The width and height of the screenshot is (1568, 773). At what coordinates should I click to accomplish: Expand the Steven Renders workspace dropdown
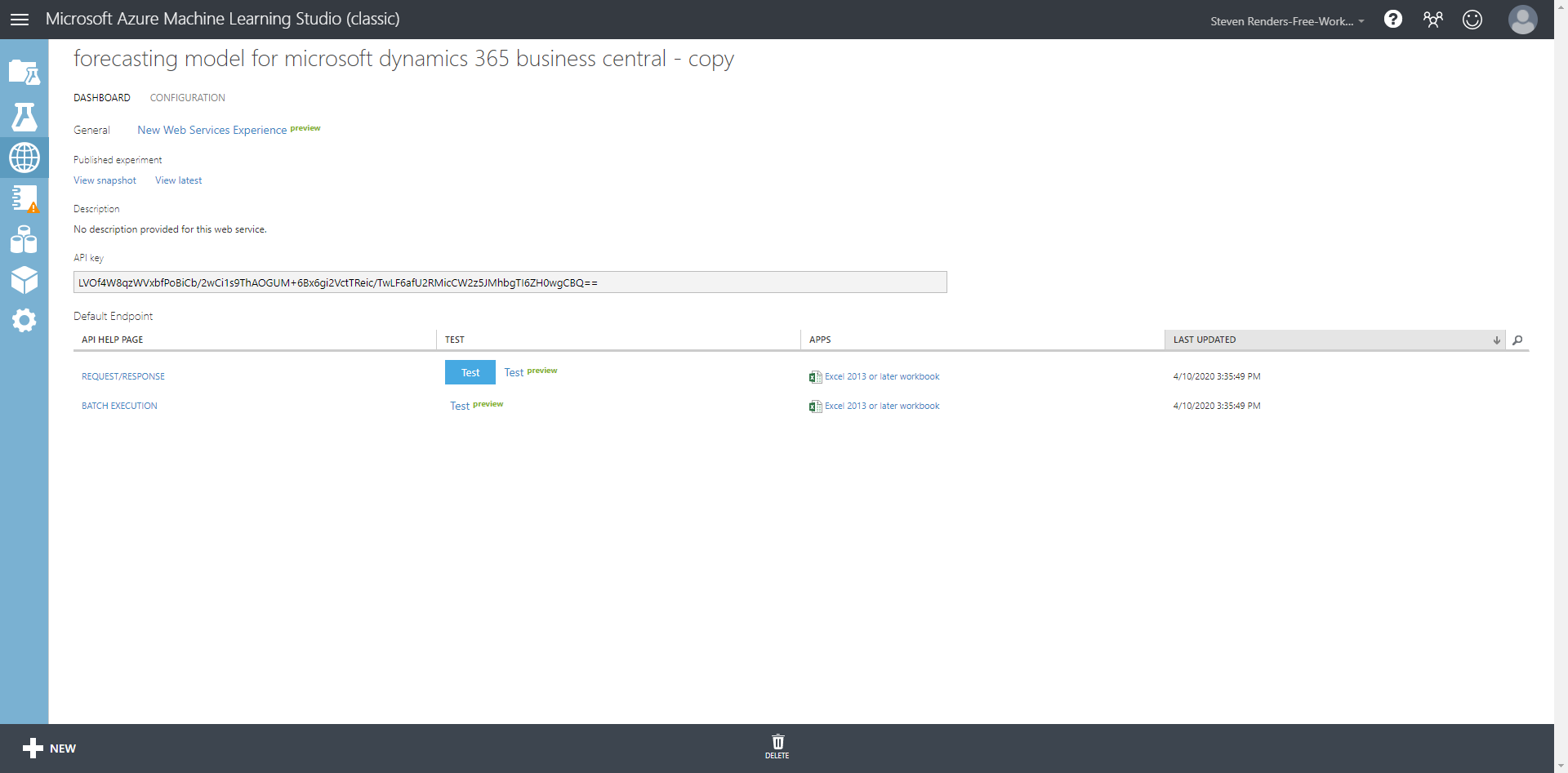1287,21
